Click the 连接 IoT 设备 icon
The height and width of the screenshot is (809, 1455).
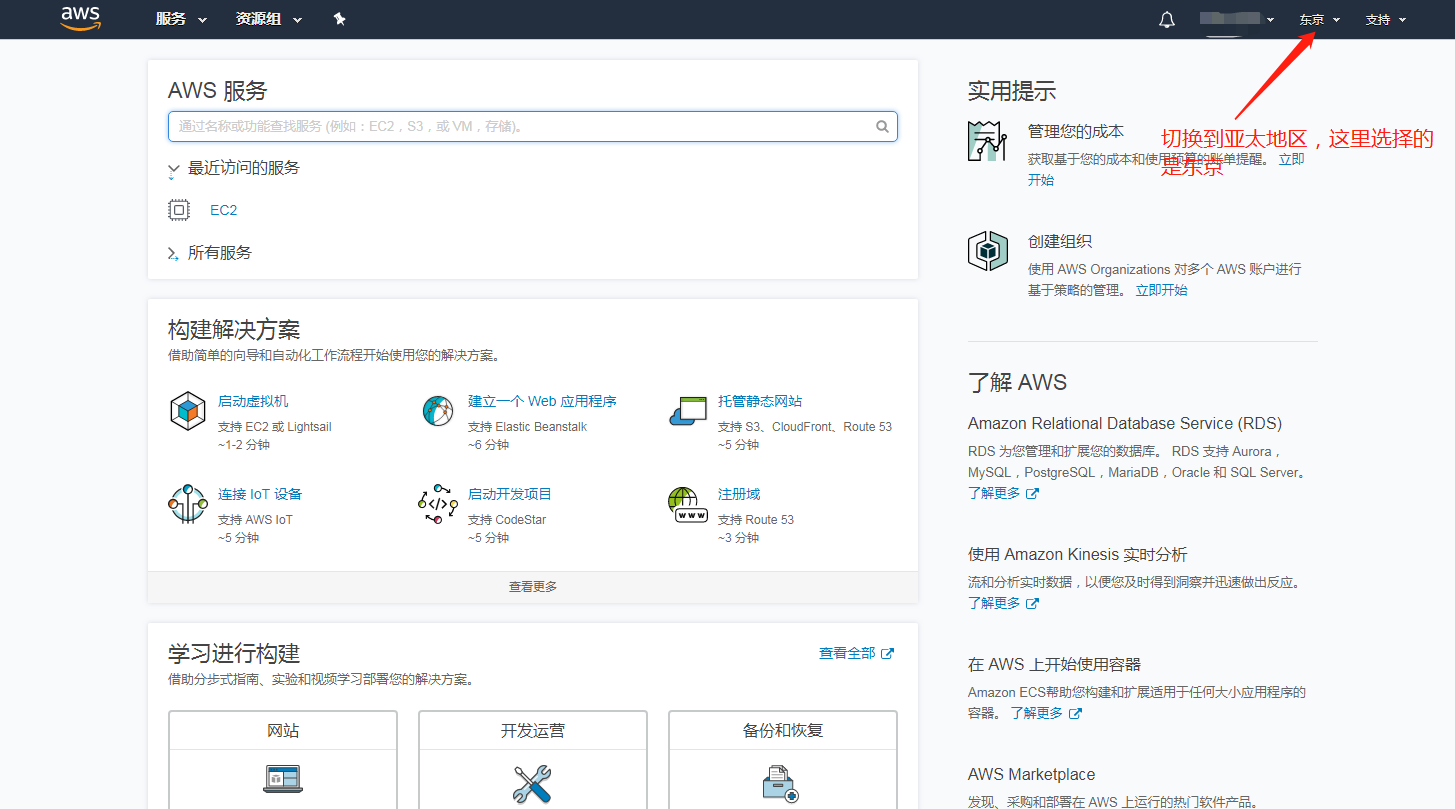coord(187,504)
